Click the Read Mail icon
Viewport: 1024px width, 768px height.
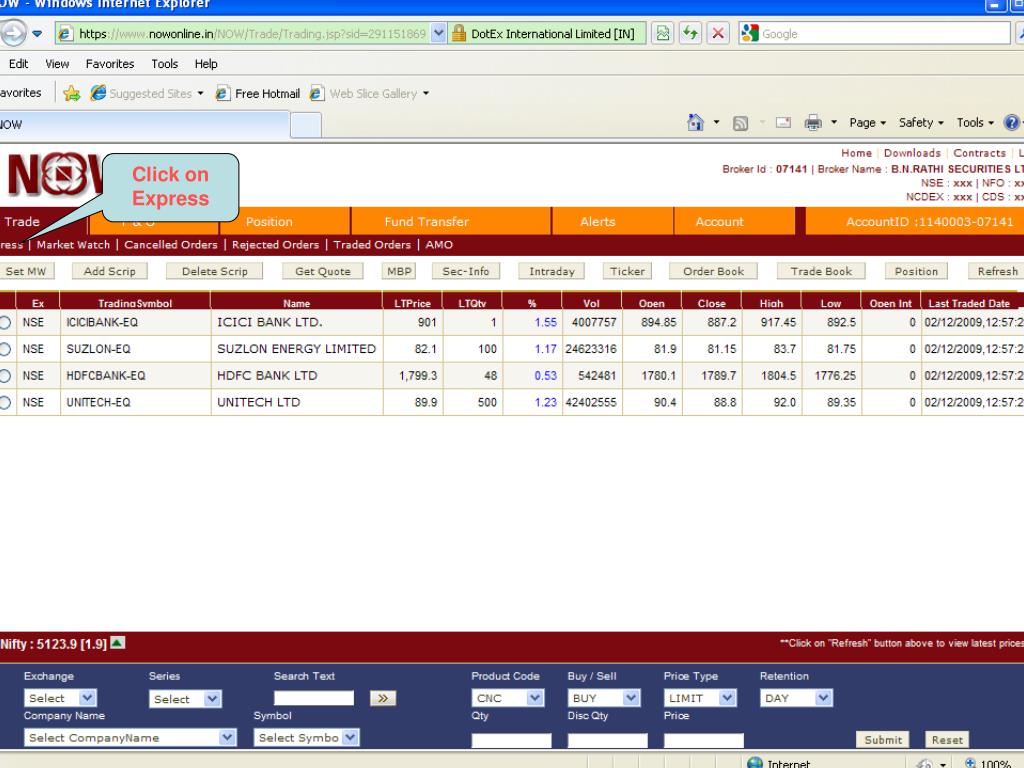click(783, 123)
